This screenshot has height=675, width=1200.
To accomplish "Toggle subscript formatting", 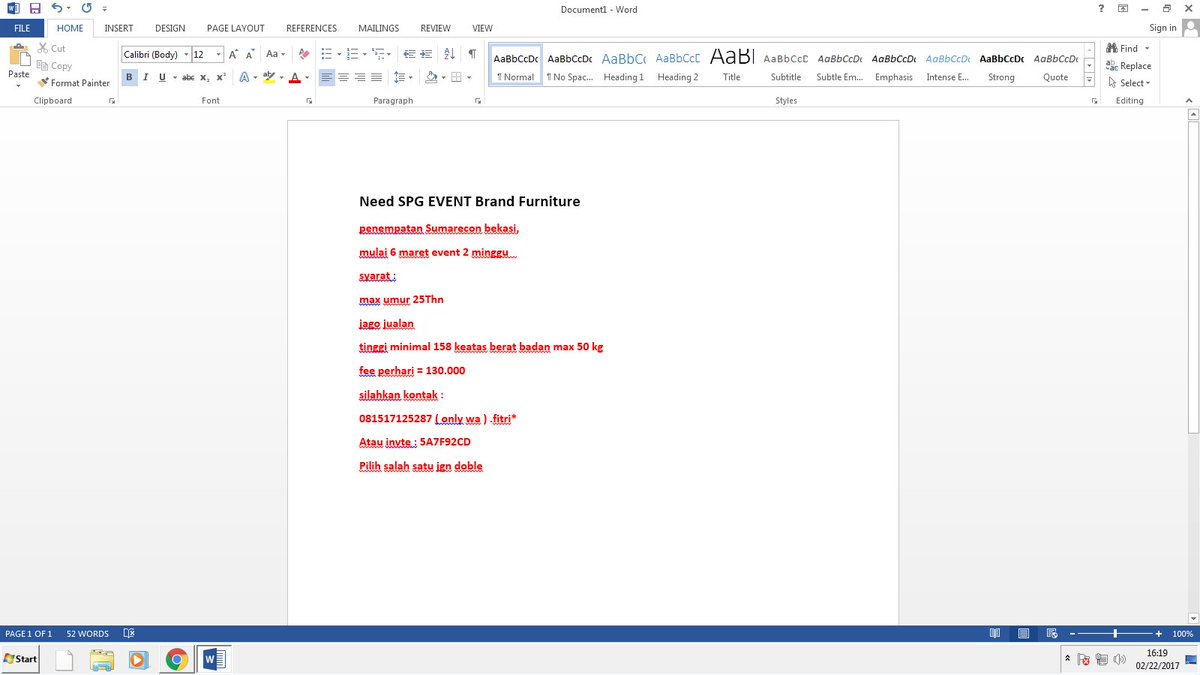I will point(204,77).
